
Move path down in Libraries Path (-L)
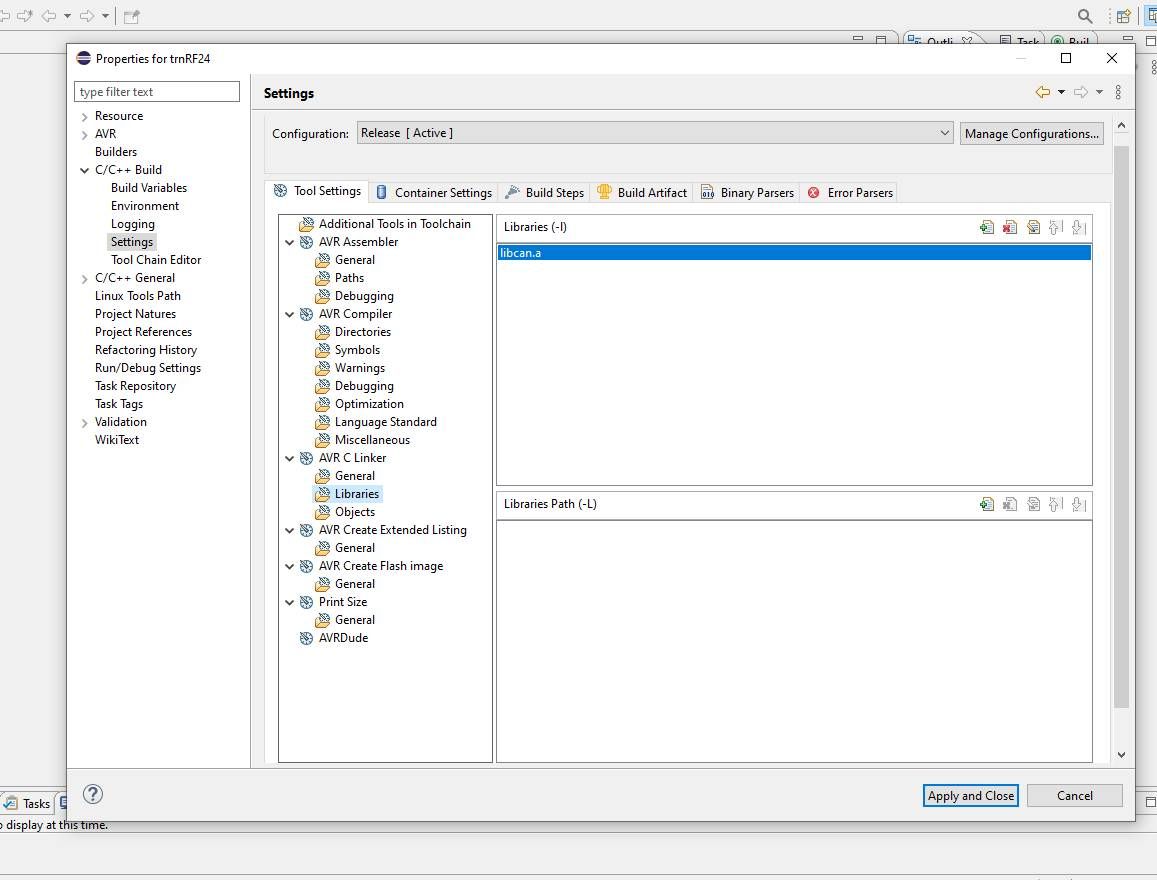tap(1079, 505)
